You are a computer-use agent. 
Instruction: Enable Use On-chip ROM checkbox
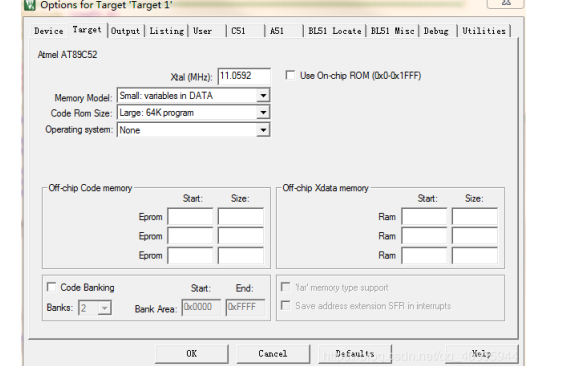coord(290,75)
